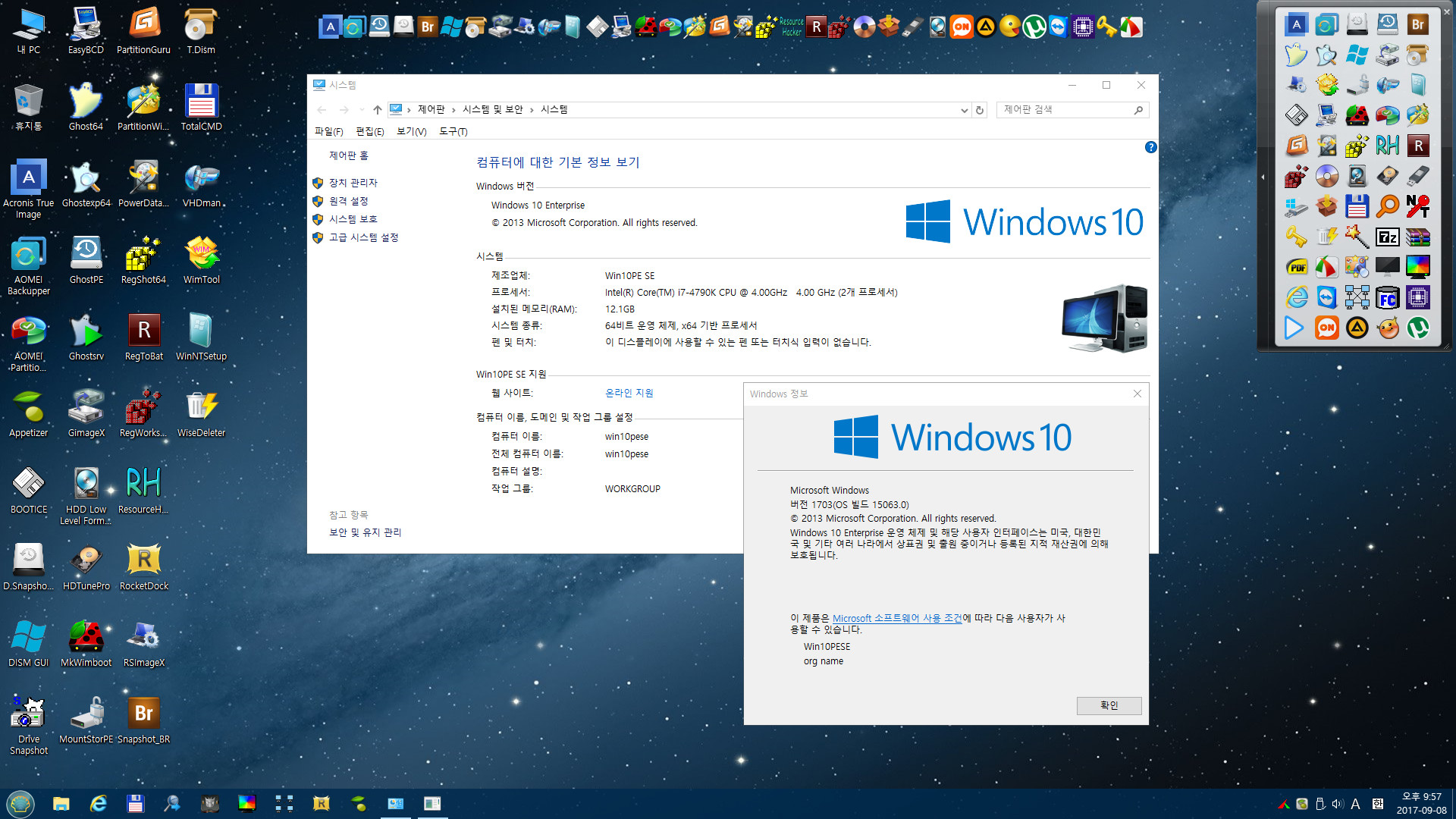
Task: Open File Explorer on the taskbar
Action: (x=61, y=804)
